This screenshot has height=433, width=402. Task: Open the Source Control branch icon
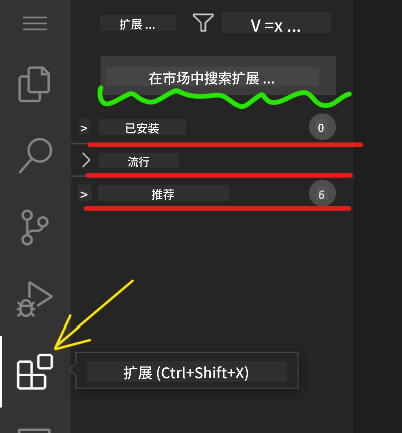click(x=35, y=227)
